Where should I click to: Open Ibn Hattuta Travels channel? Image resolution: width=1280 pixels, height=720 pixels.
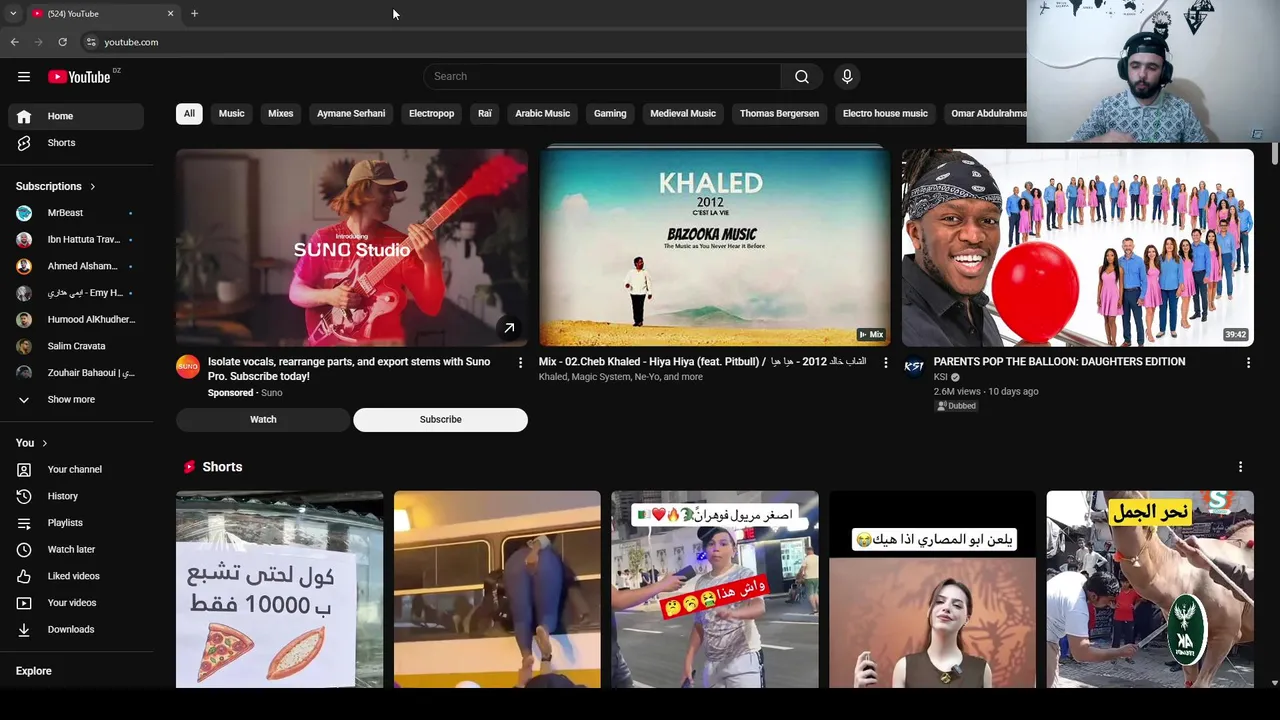point(76,240)
